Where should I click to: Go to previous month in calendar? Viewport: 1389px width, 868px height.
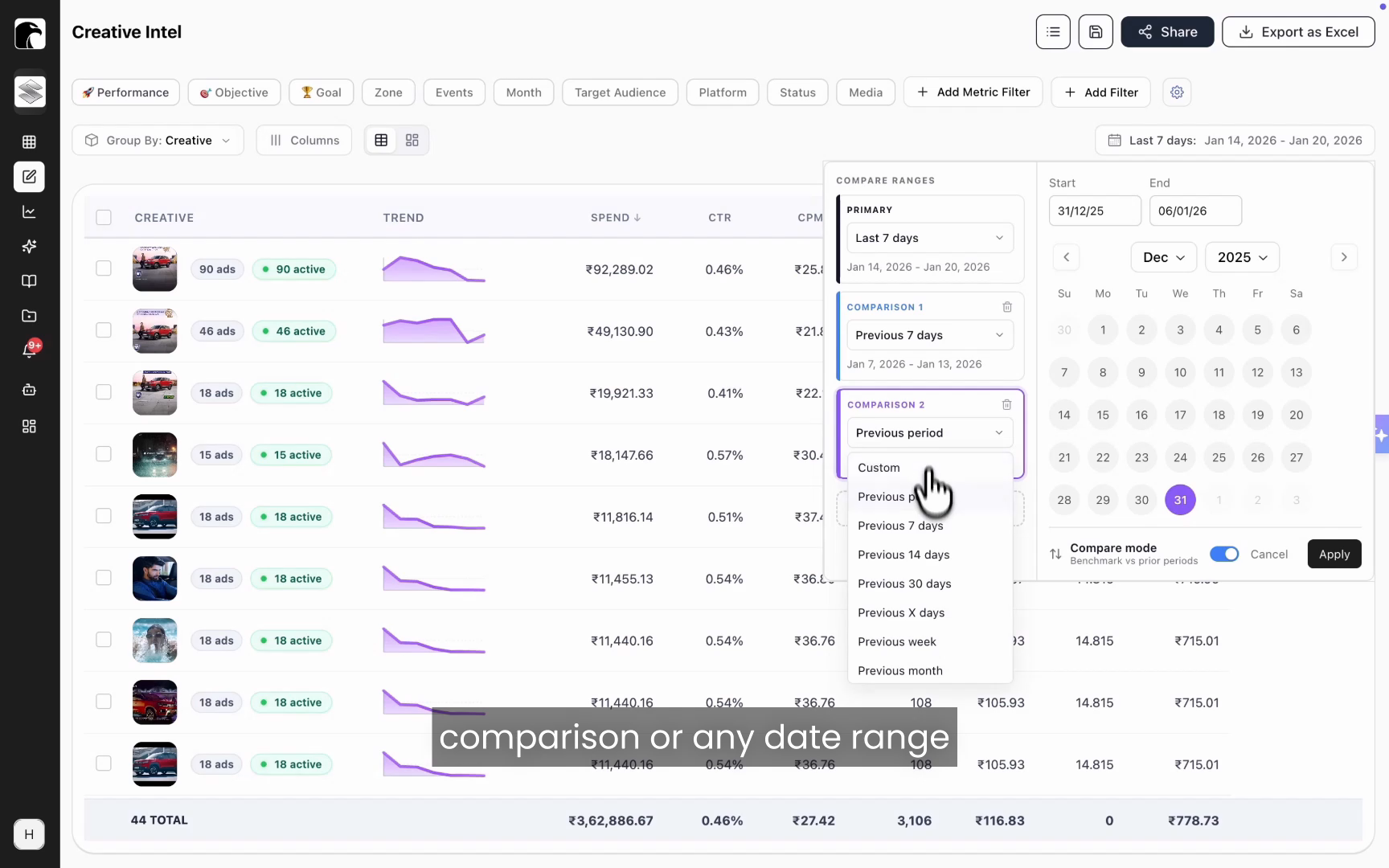pos(1067,257)
